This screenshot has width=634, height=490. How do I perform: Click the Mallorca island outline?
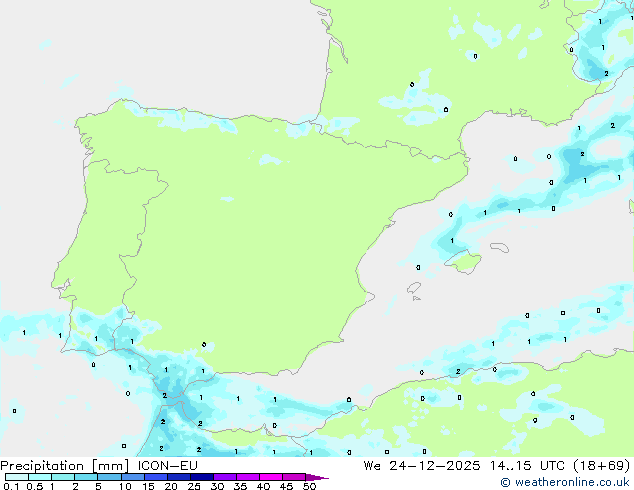(463, 262)
